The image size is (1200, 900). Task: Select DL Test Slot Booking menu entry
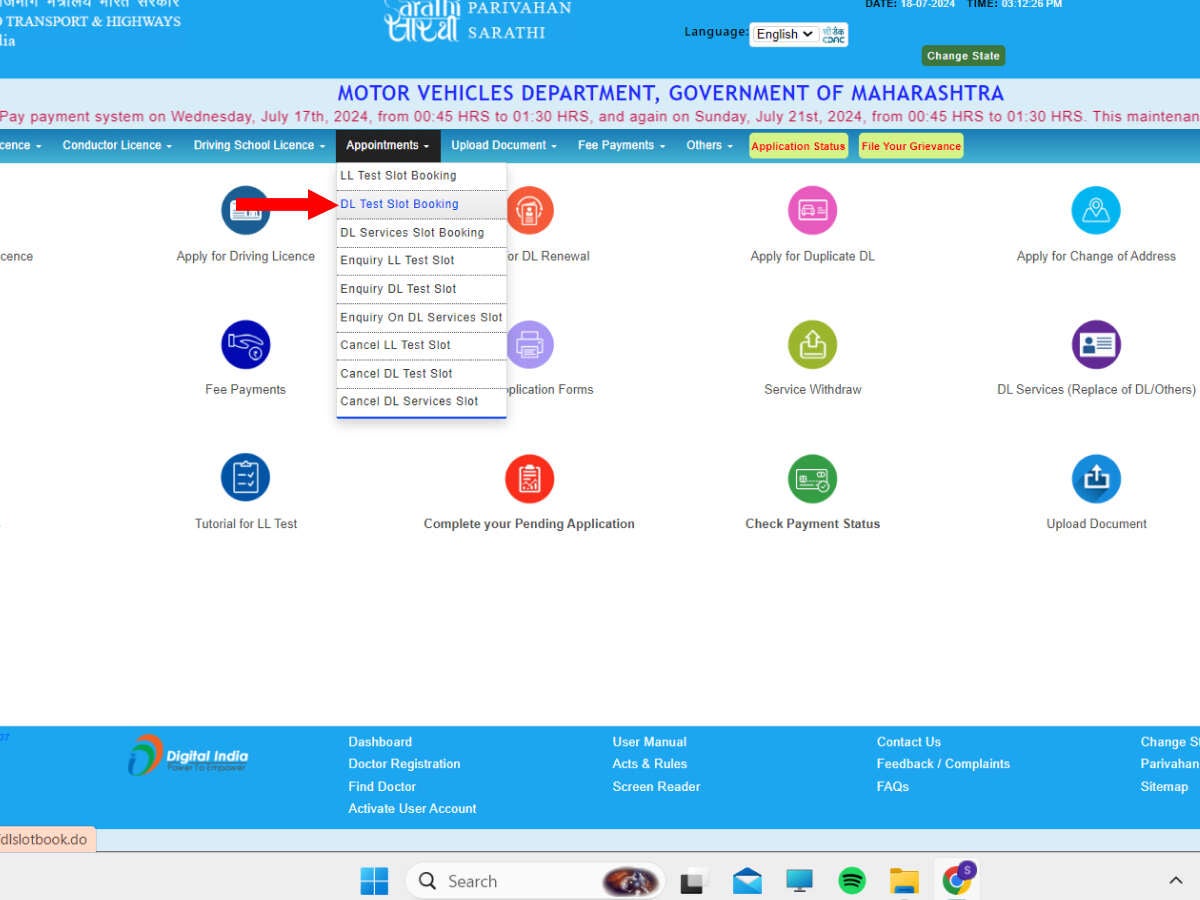click(400, 204)
